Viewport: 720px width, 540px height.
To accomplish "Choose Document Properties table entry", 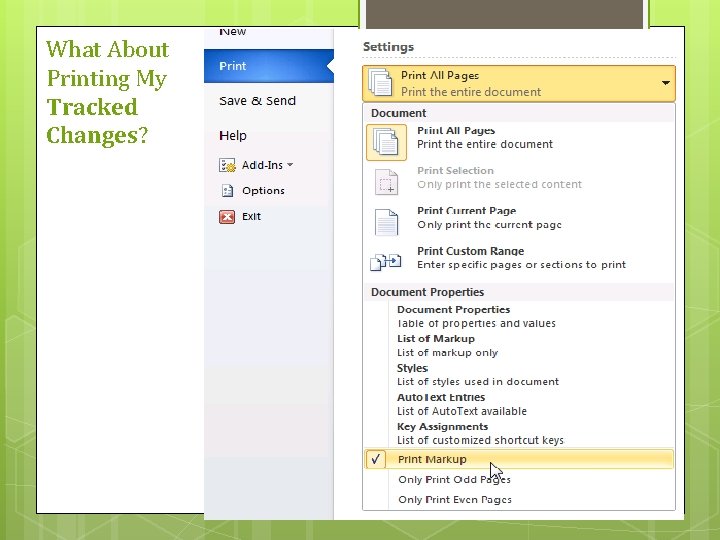I will [x=476, y=316].
